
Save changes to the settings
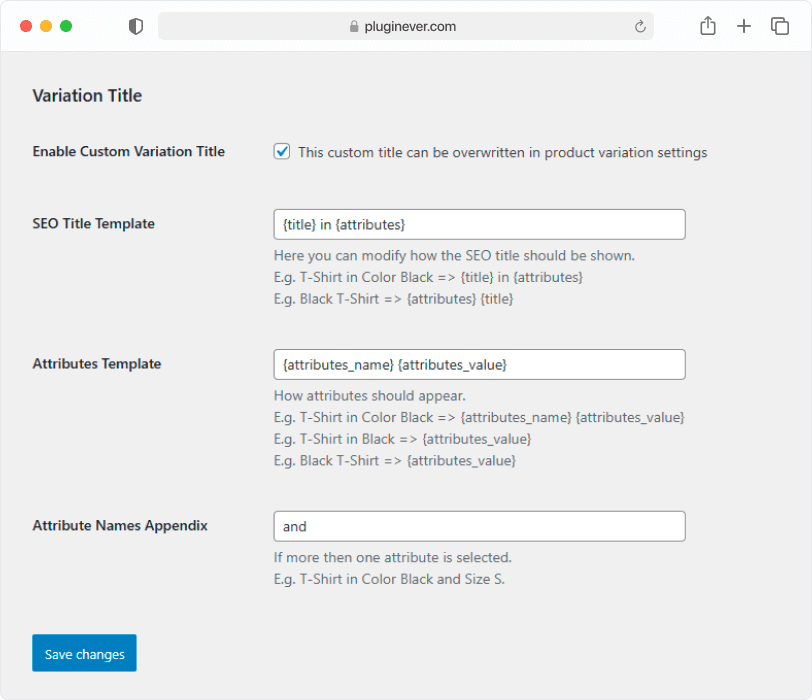tap(84, 653)
